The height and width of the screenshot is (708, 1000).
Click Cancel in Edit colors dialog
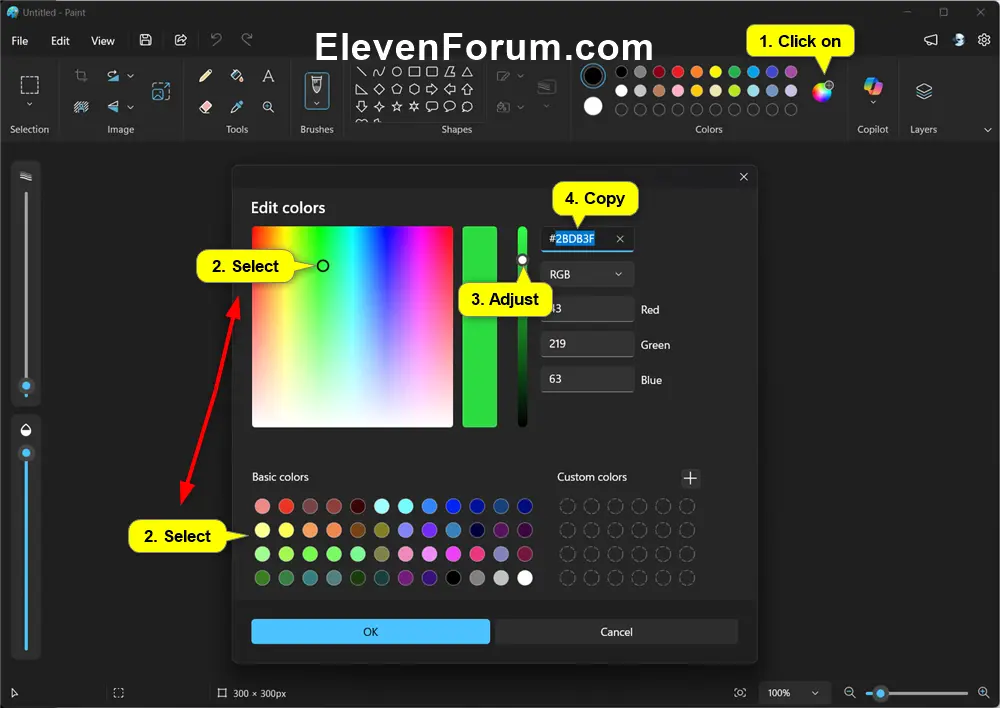616,631
